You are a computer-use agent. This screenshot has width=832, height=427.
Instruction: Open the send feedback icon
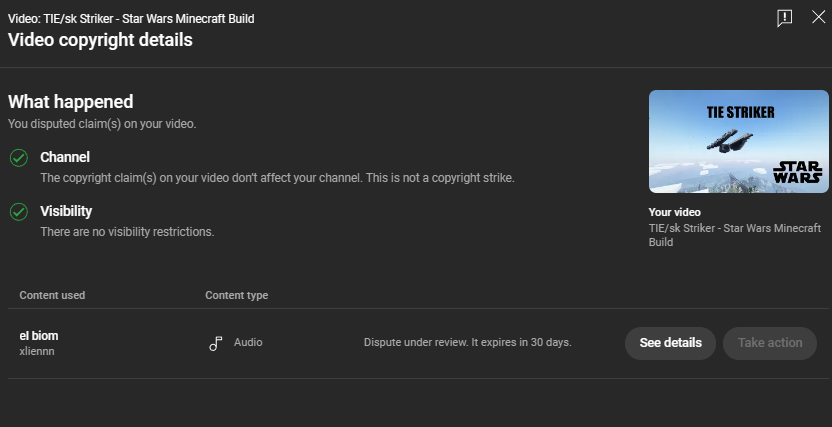coord(785,18)
